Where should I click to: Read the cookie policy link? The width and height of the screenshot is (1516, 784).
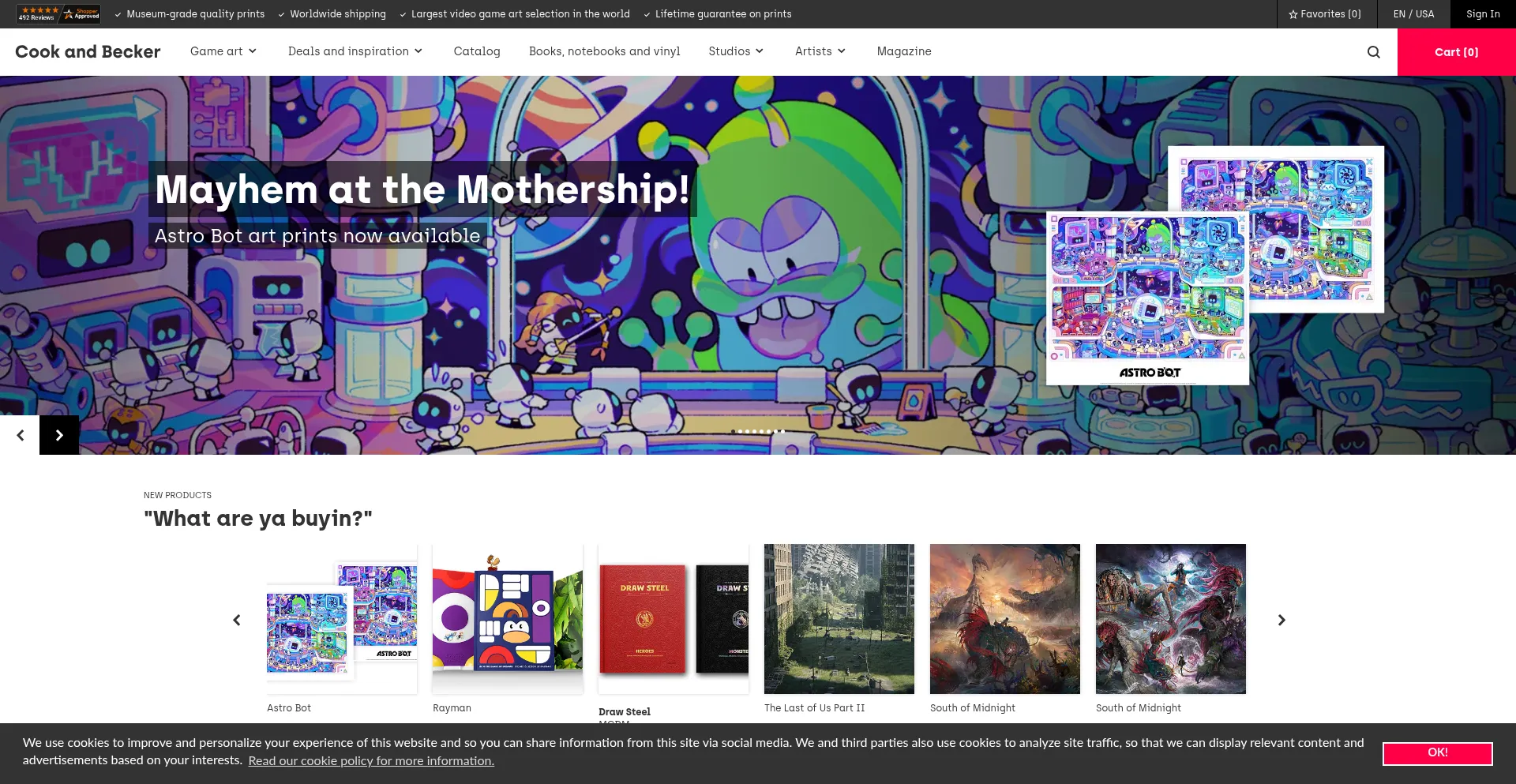coord(371,761)
